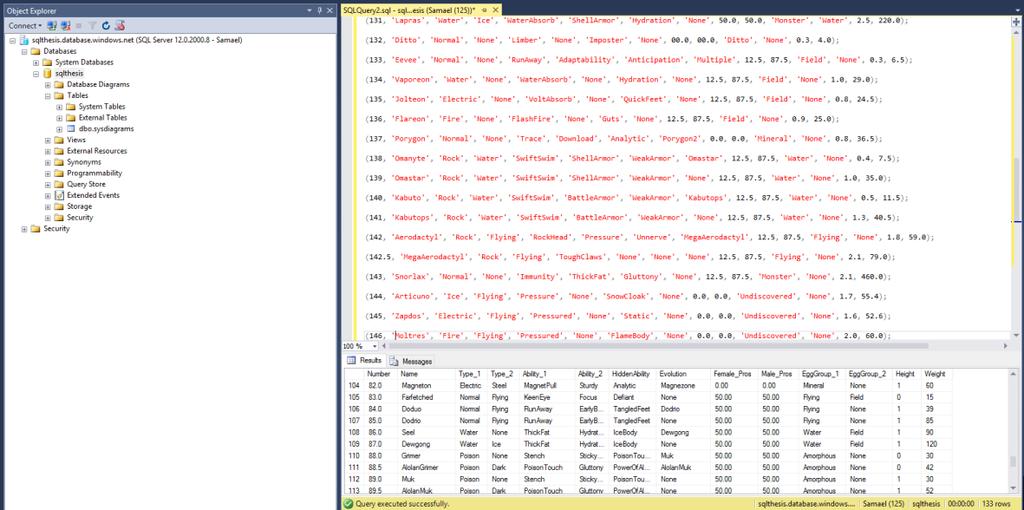This screenshot has height=510, width=1024.
Task: Expand the Database Diagrams folder
Action: click(48, 84)
